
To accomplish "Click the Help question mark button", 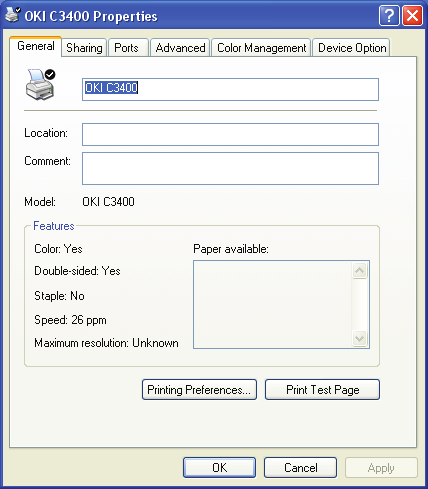I will tap(389, 15).
